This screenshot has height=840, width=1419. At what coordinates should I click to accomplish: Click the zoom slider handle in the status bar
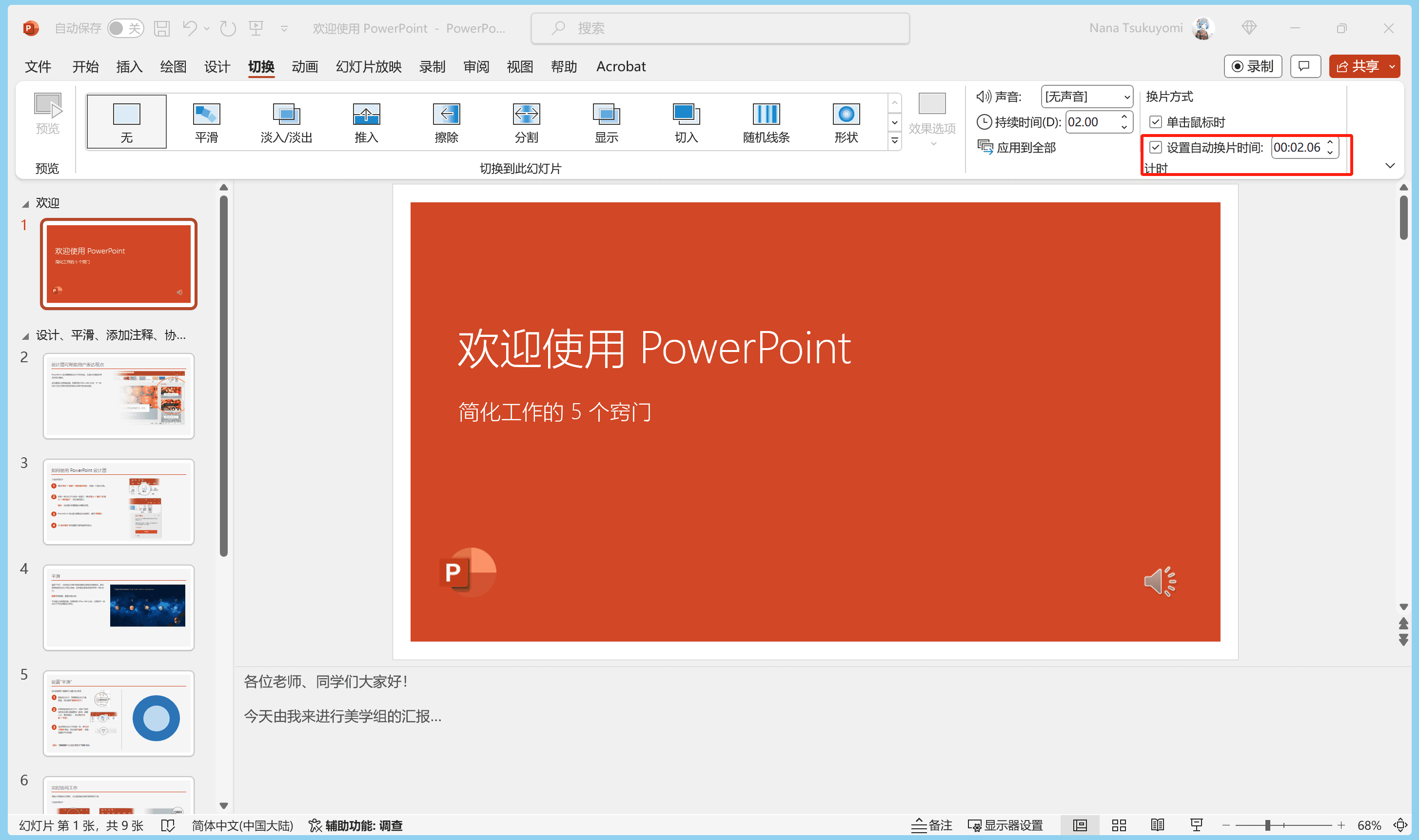tap(1268, 825)
